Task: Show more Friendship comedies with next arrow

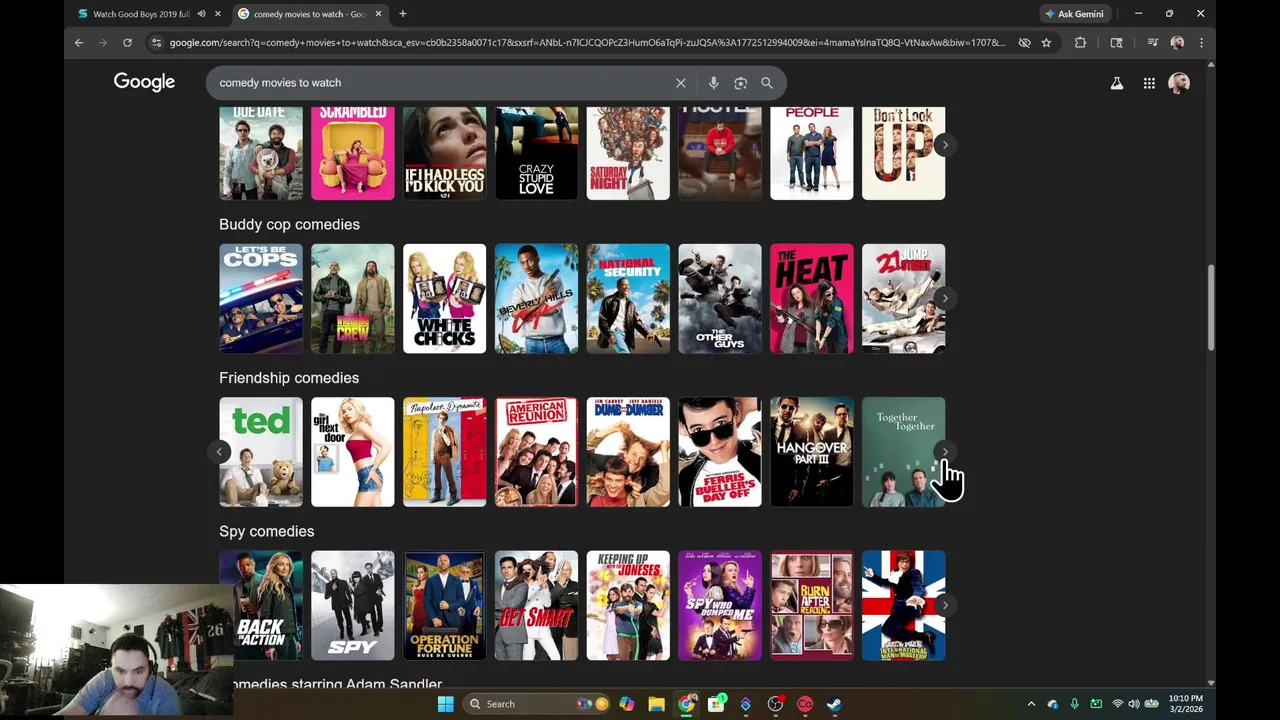Action: click(x=944, y=452)
